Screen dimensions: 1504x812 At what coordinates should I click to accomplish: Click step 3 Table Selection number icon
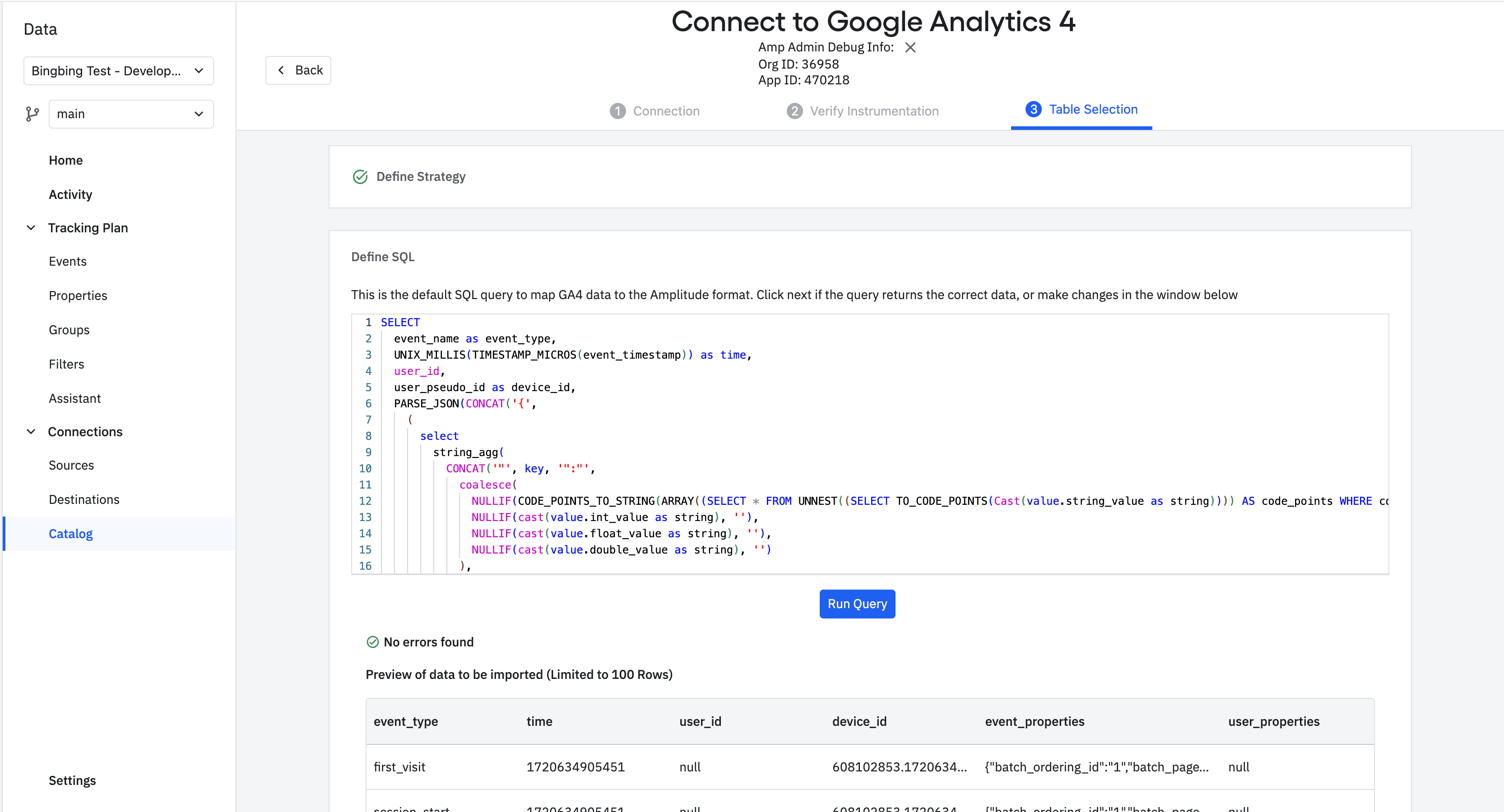1033,109
